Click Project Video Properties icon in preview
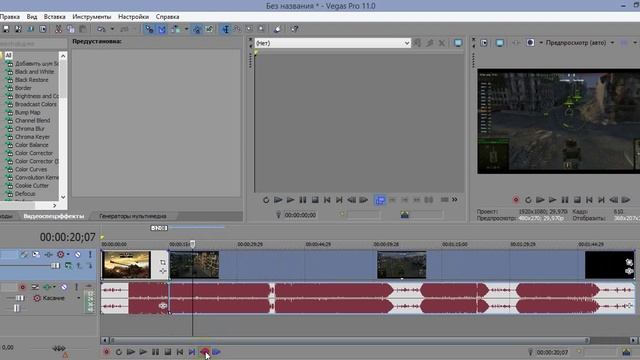The image size is (640, 360). click(x=484, y=42)
